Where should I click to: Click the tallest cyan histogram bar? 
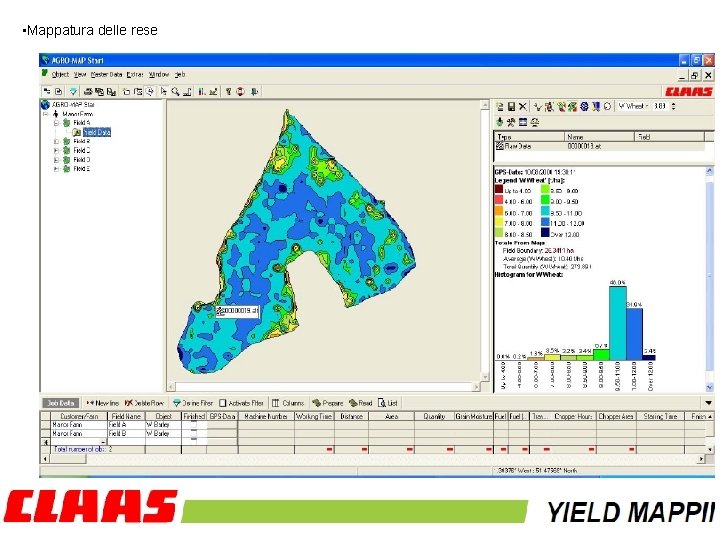click(x=618, y=323)
